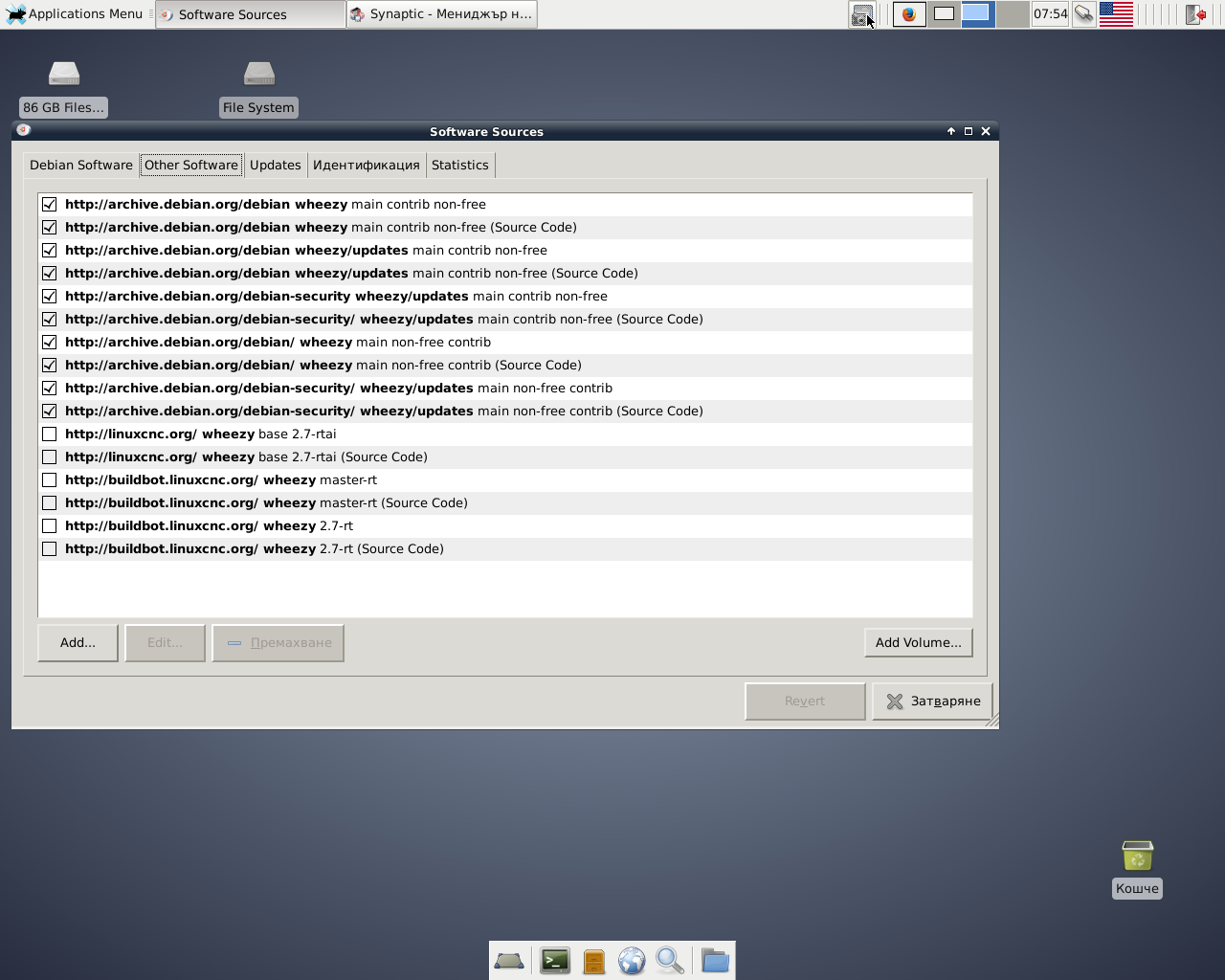Select the Other Software tab
1225x980 pixels.
tap(191, 165)
